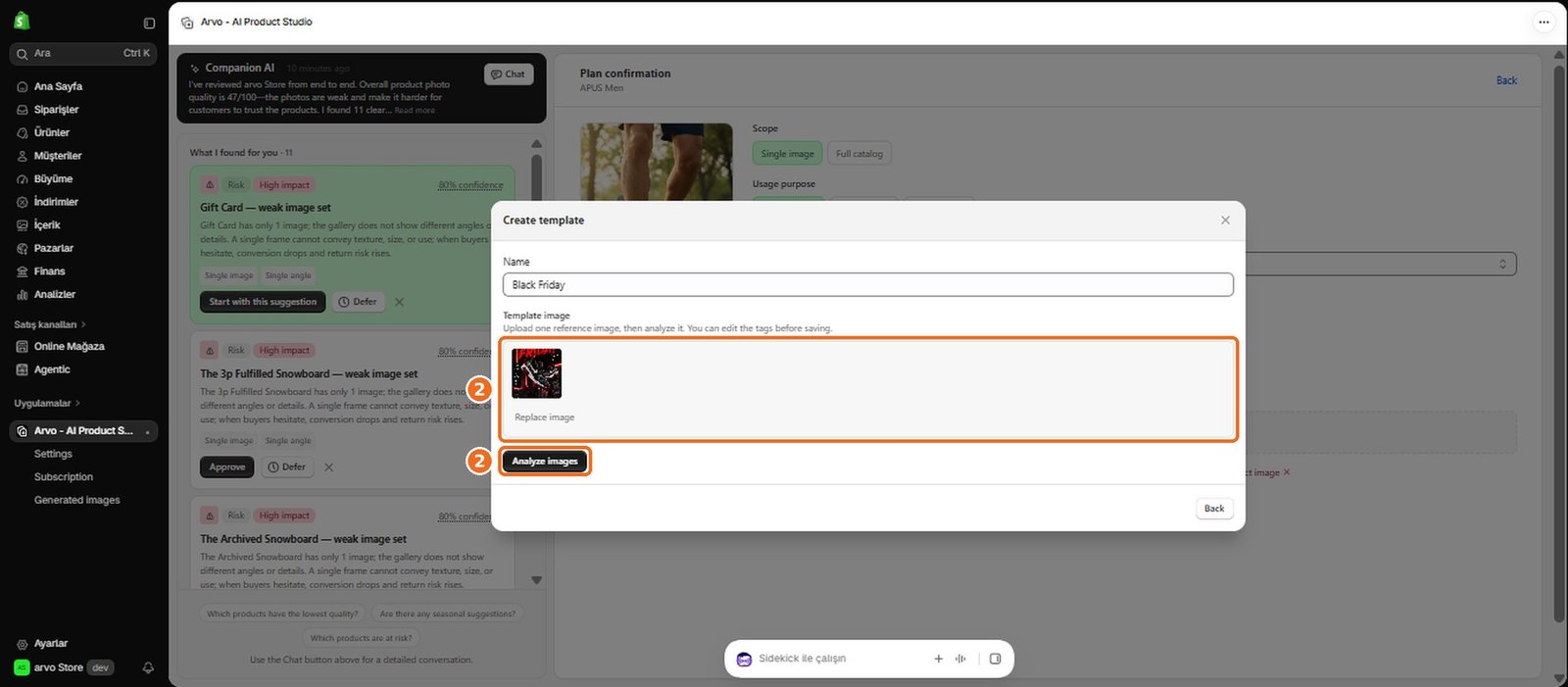Image resolution: width=1568 pixels, height=687 pixels.
Task: Defer the Gift Card suggestion
Action: coord(358,302)
